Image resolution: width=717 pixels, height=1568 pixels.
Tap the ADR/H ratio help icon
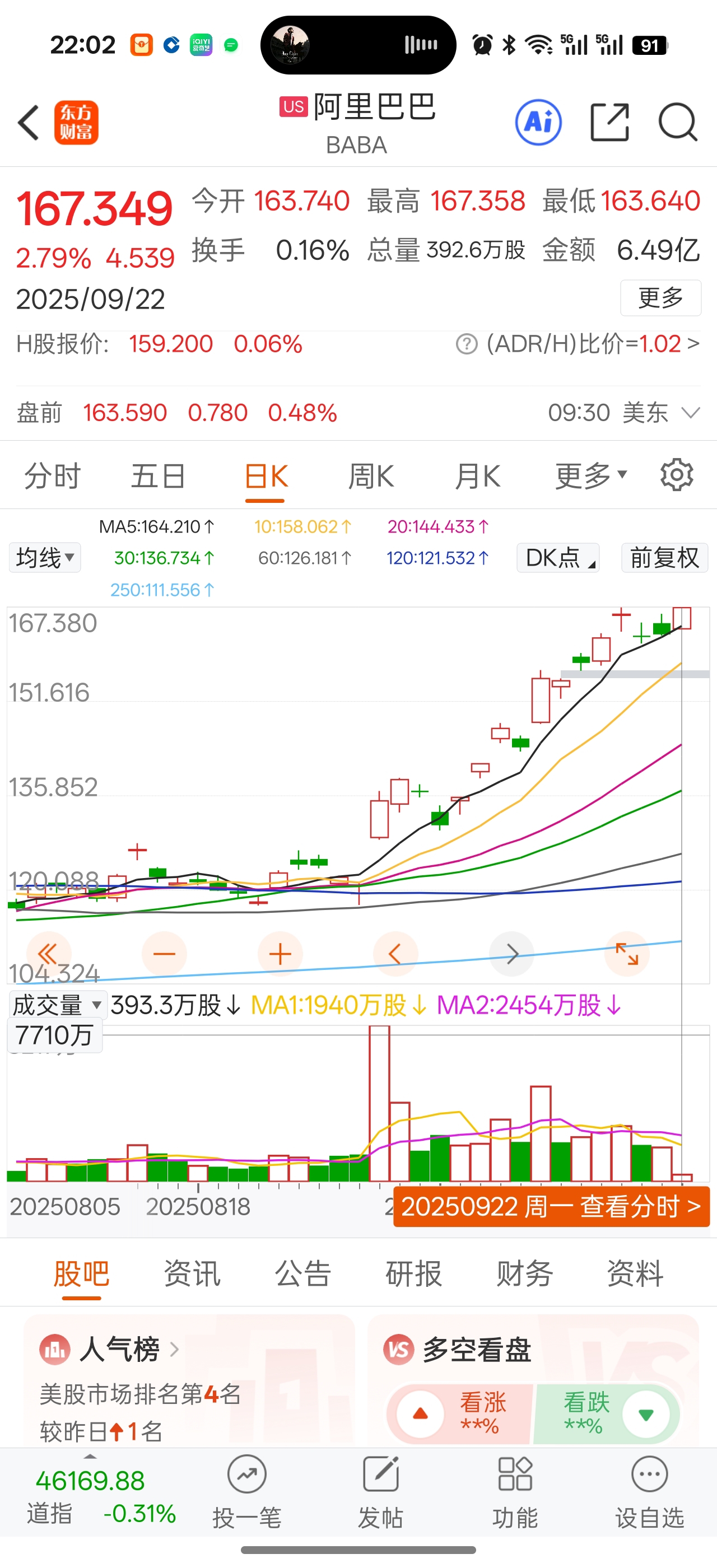(466, 344)
